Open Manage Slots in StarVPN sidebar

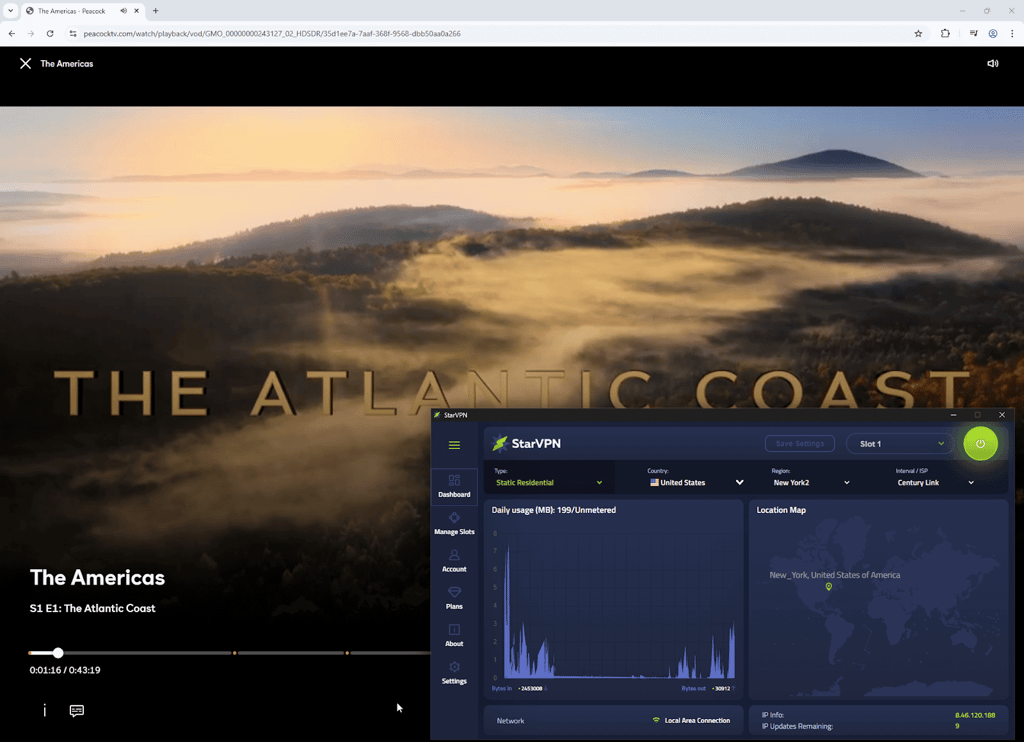pos(455,524)
